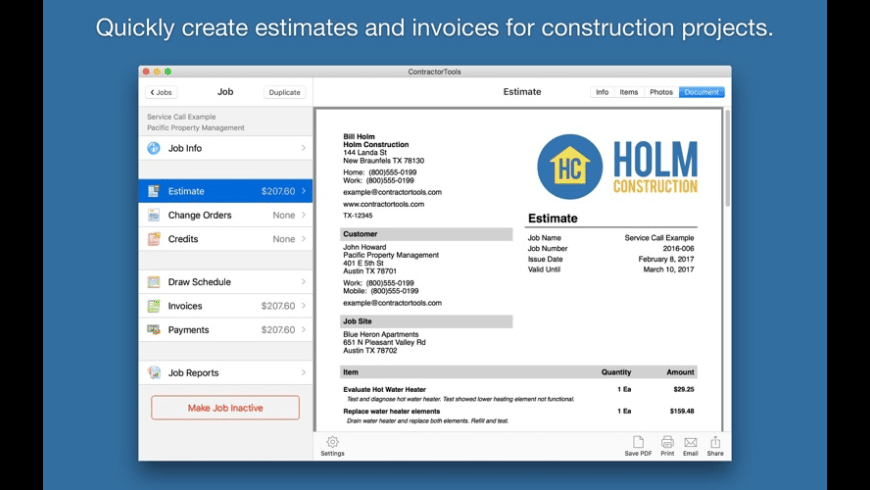The width and height of the screenshot is (870, 490).
Task: Click the Draw Schedule icon
Action: (x=154, y=282)
